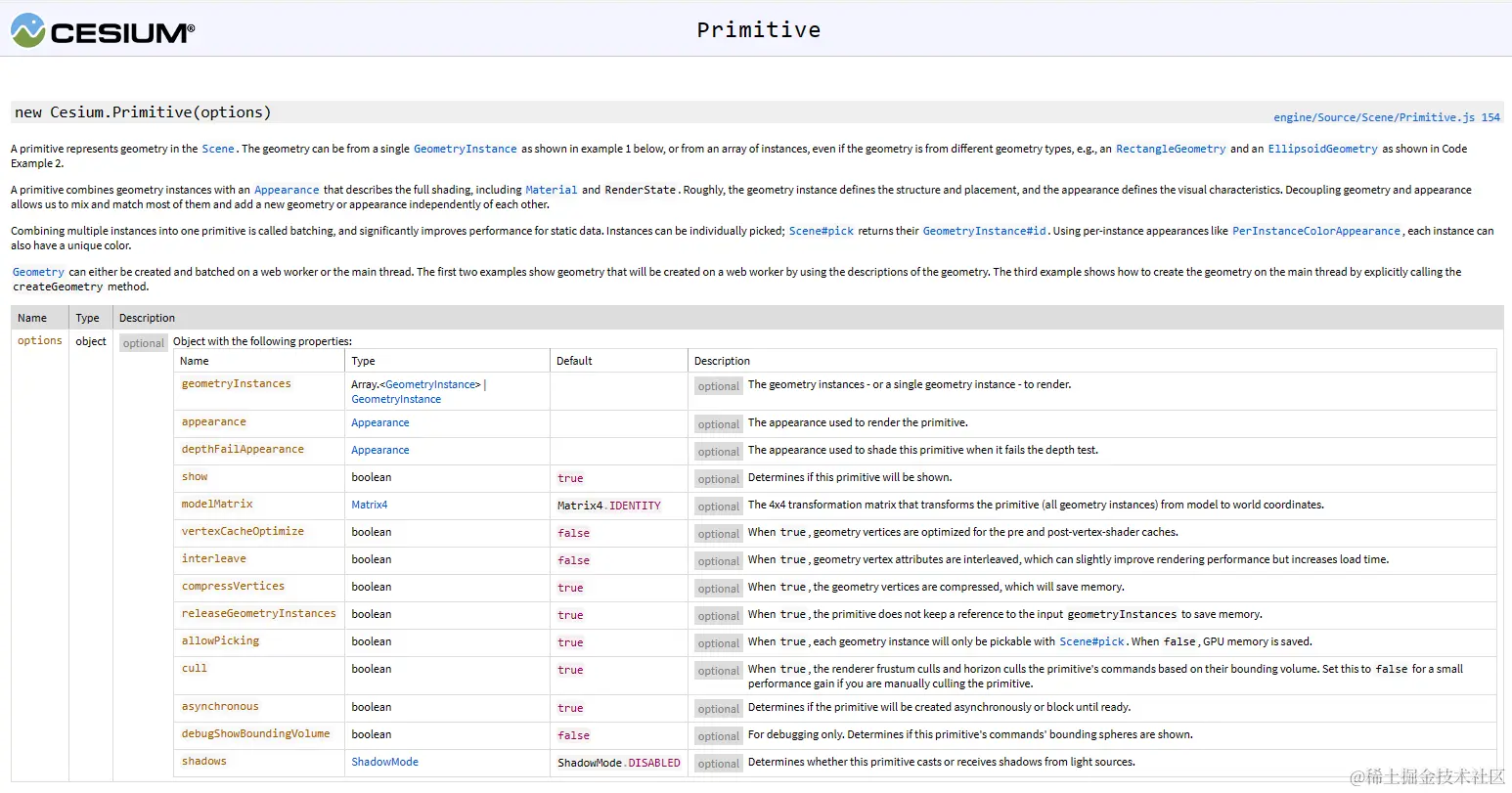Click optional badge in the shadows row
Screen dimensions: 1512x793
tap(719, 764)
